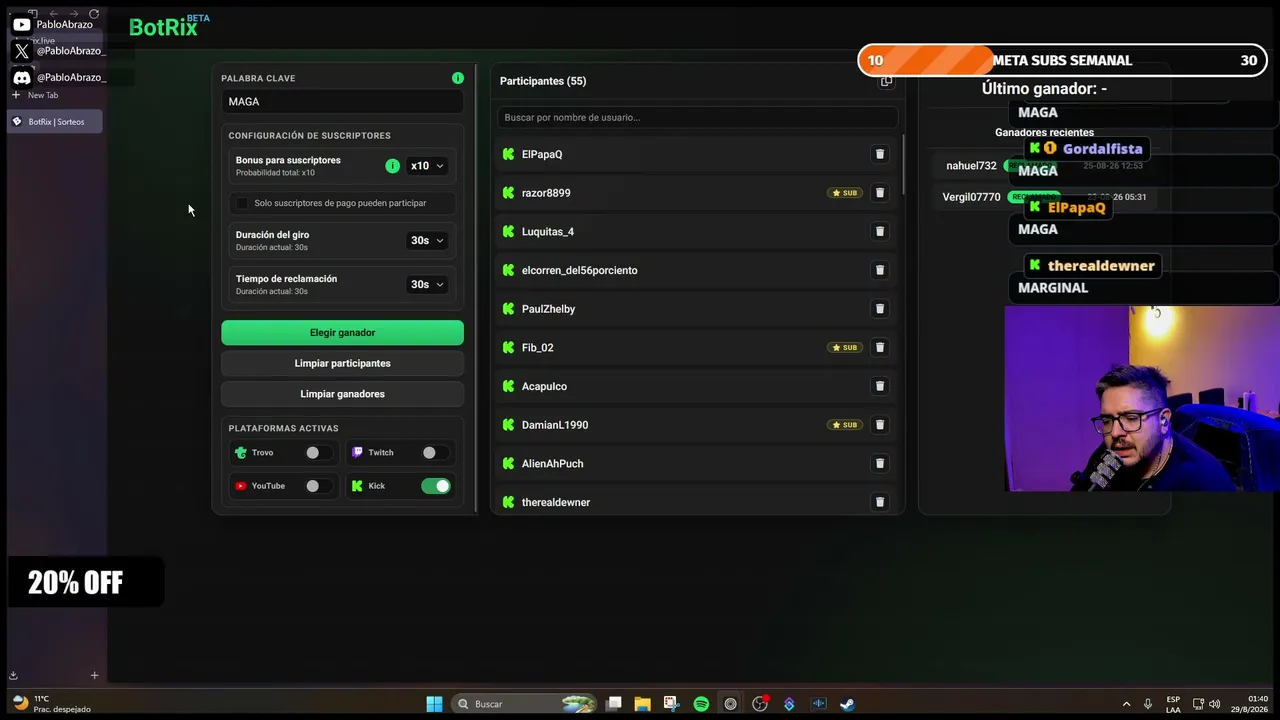Open Spotify from the taskbar
This screenshot has height=720, width=1280.
701,704
